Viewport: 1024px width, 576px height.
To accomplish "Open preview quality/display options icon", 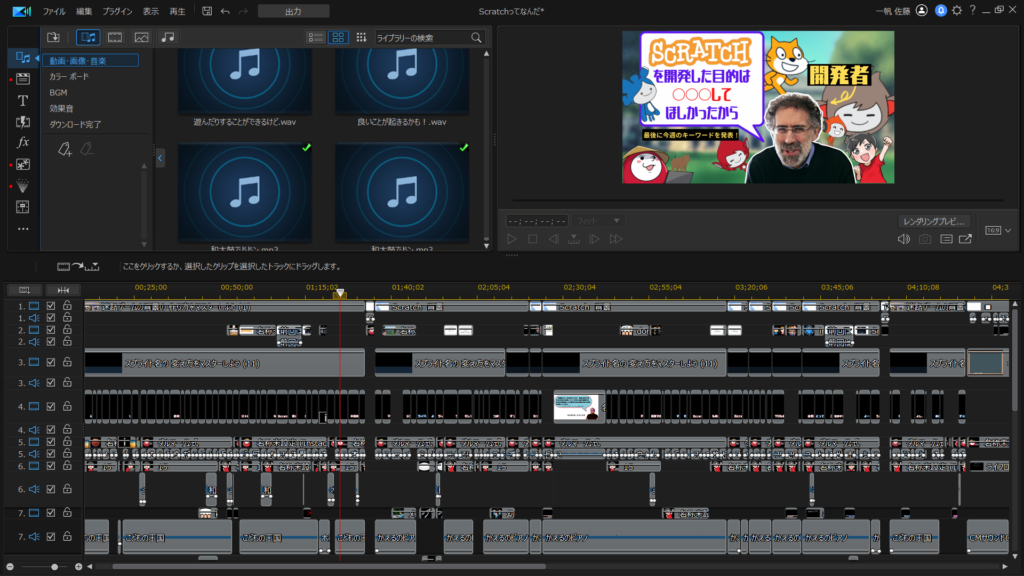I will (946, 240).
